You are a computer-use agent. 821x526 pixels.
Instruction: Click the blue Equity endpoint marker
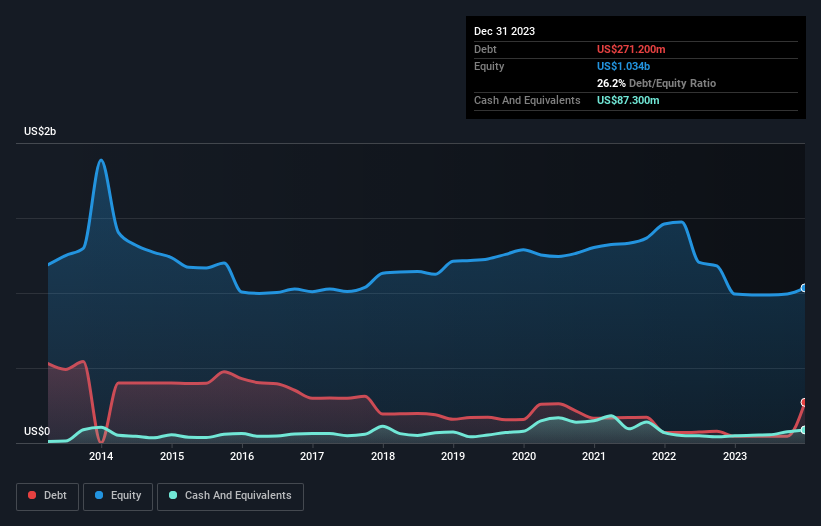pos(805,288)
